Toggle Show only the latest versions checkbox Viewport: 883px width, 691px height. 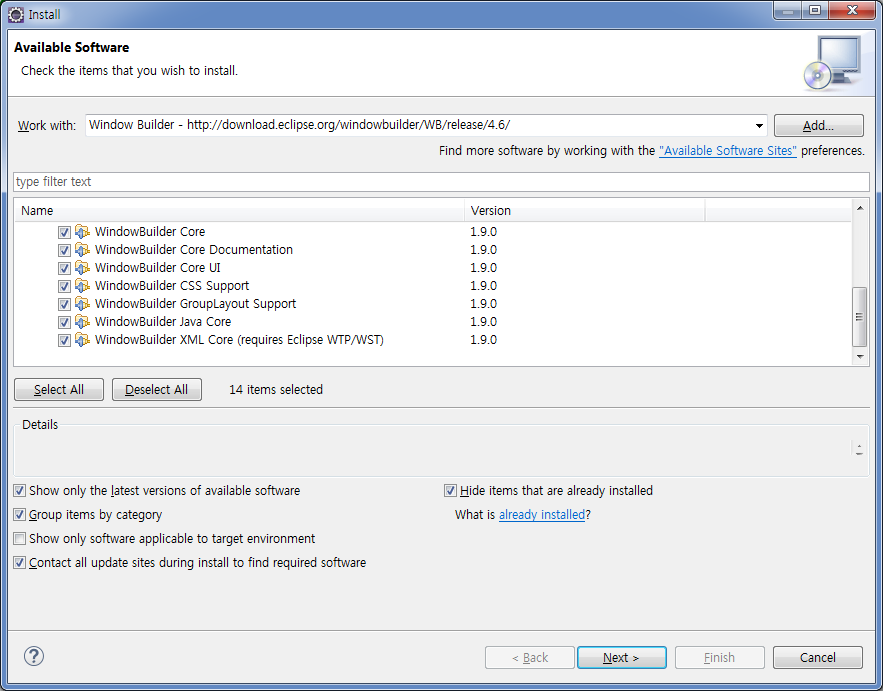tap(20, 491)
